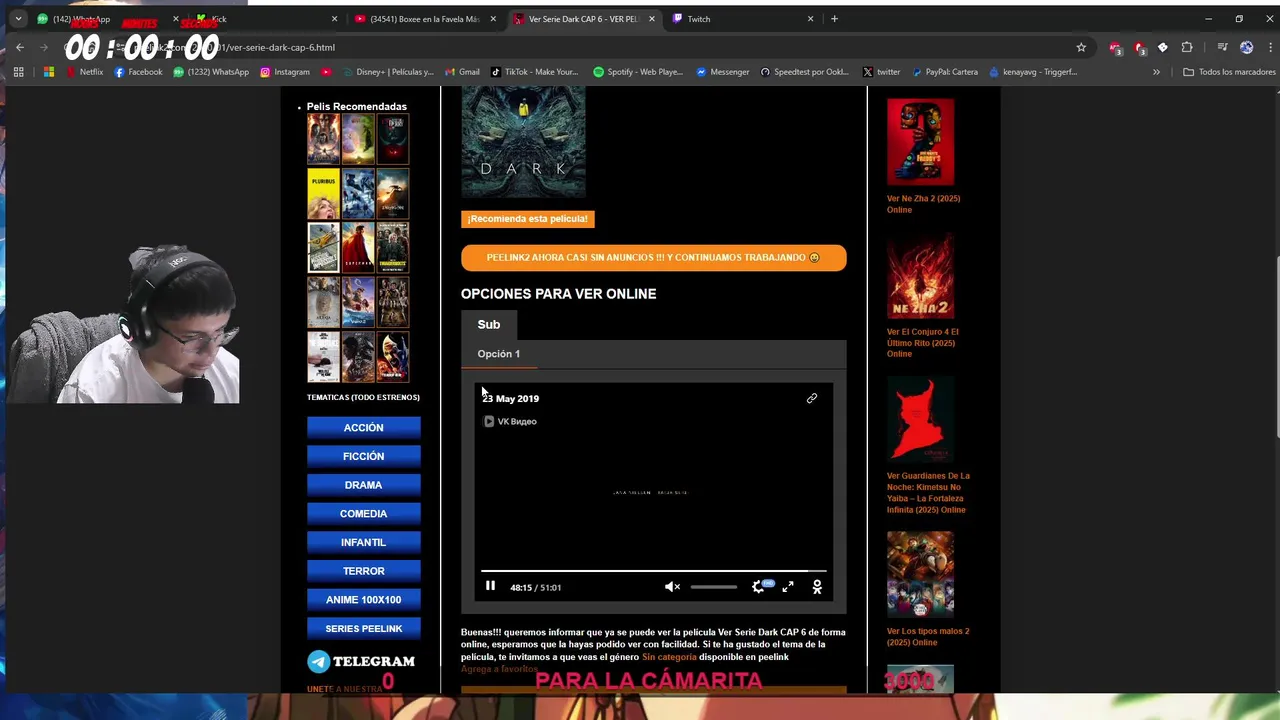Open the browser extensions puzzle icon

coord(1187,47)
